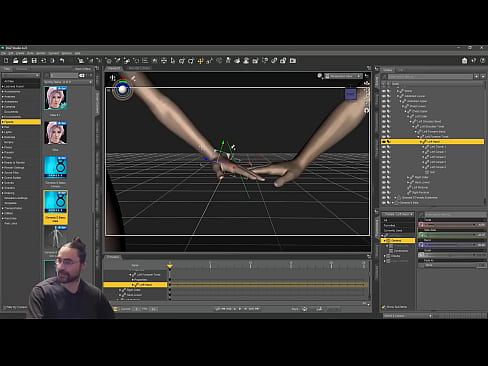Screen dimensions: 488x366
Task: Expand the Left Thumb 1 node
Action: coord(423,147)
